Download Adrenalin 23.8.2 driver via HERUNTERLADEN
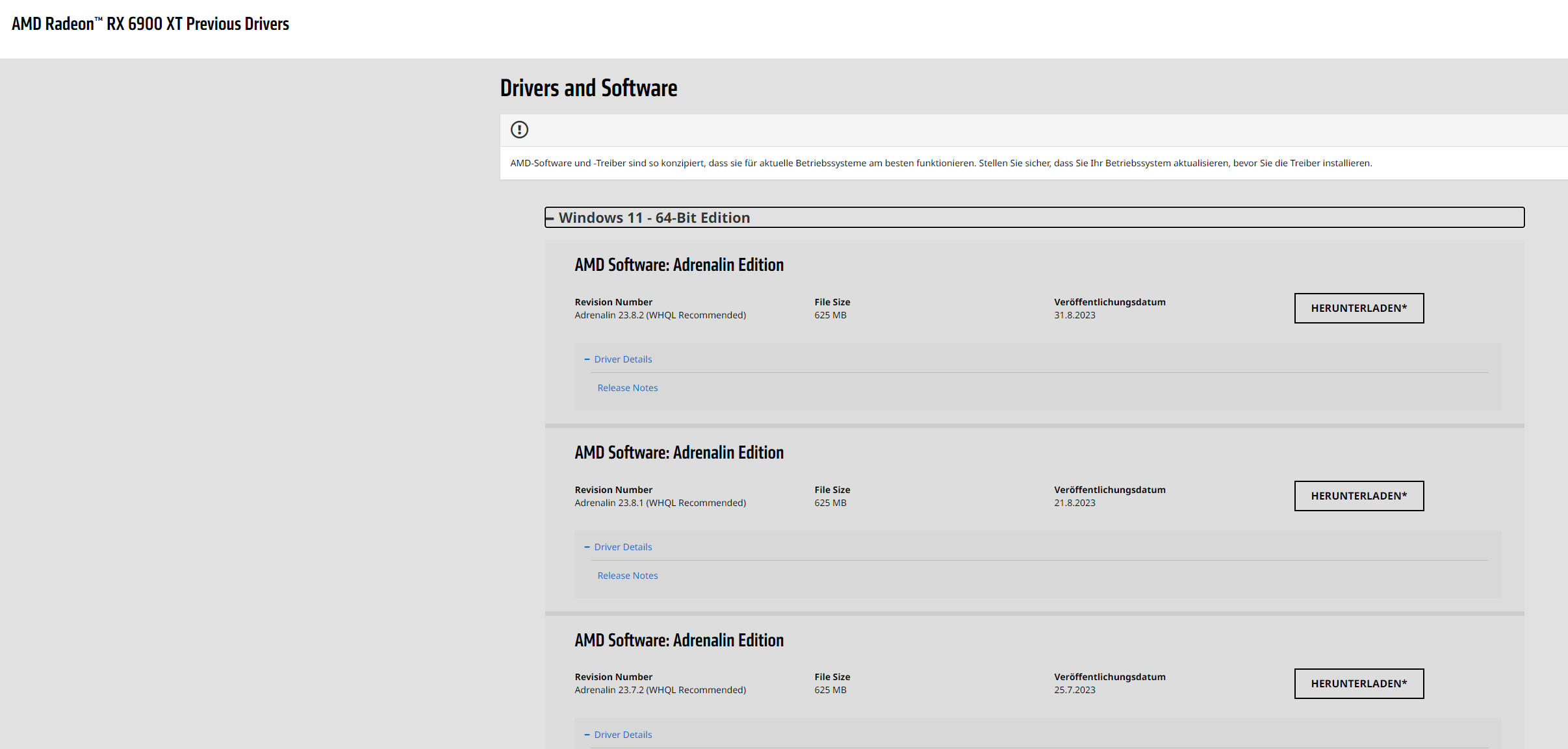This screenshot has width=1568, height=749. [1358, 308]
